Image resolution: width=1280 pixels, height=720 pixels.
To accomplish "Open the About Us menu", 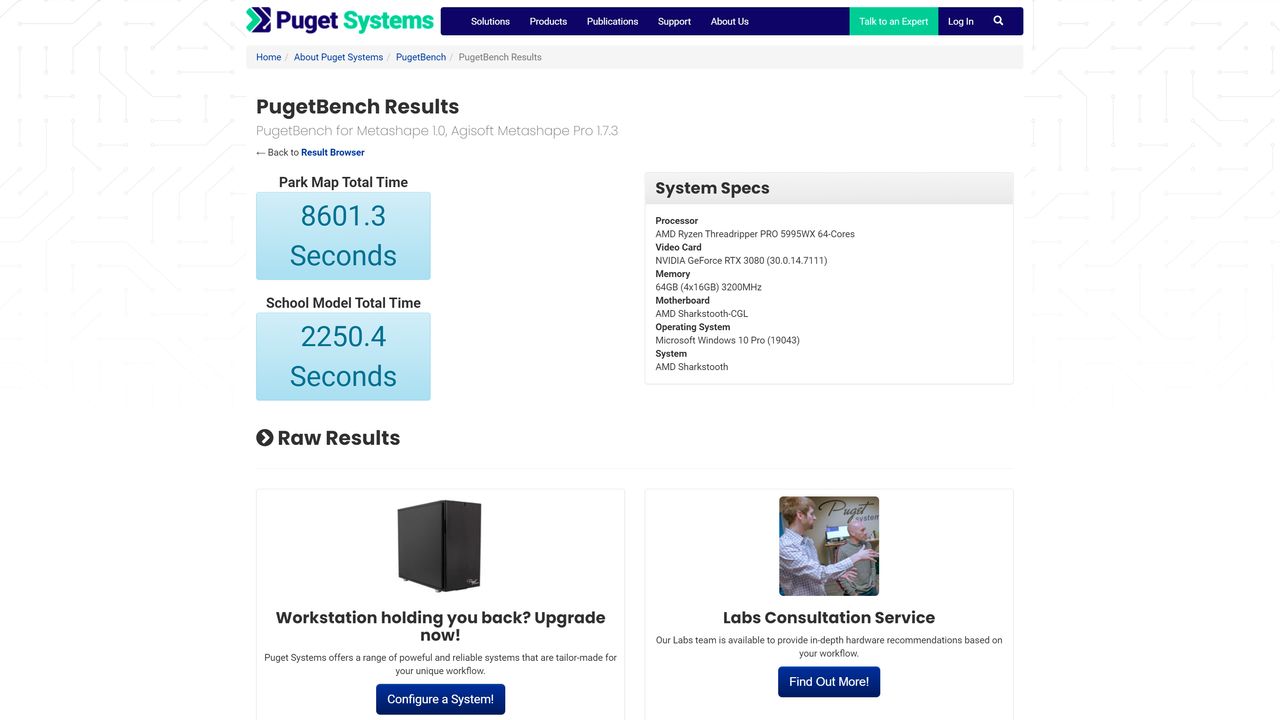I will point(729,21).
